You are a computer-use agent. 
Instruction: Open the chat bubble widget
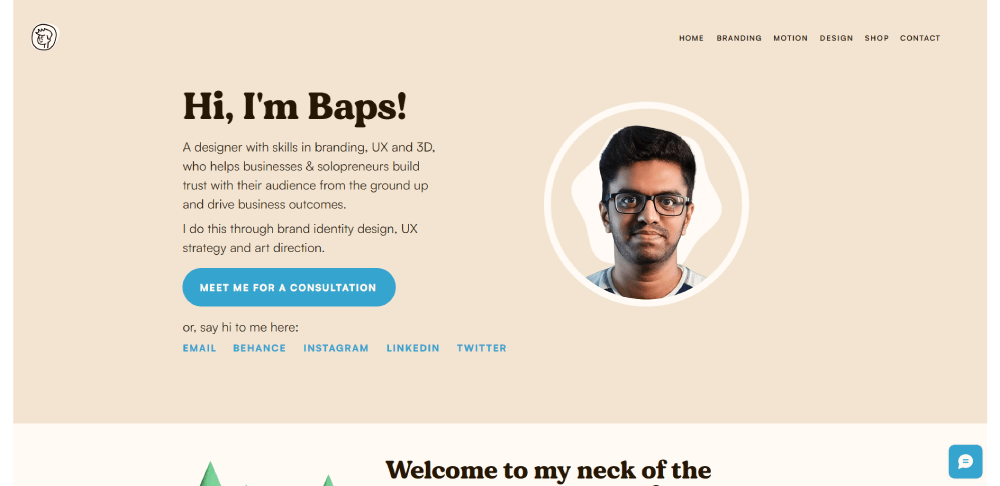point(965,461)
